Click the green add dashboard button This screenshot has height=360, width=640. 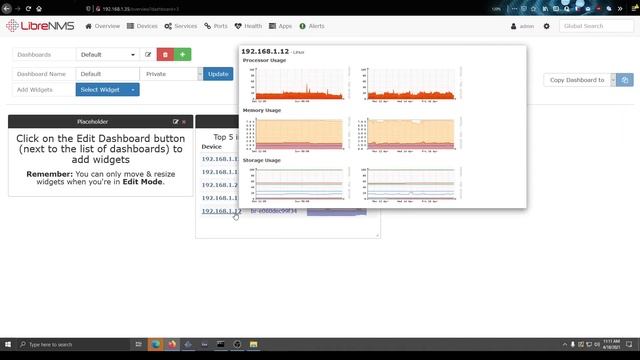(182, 55)
